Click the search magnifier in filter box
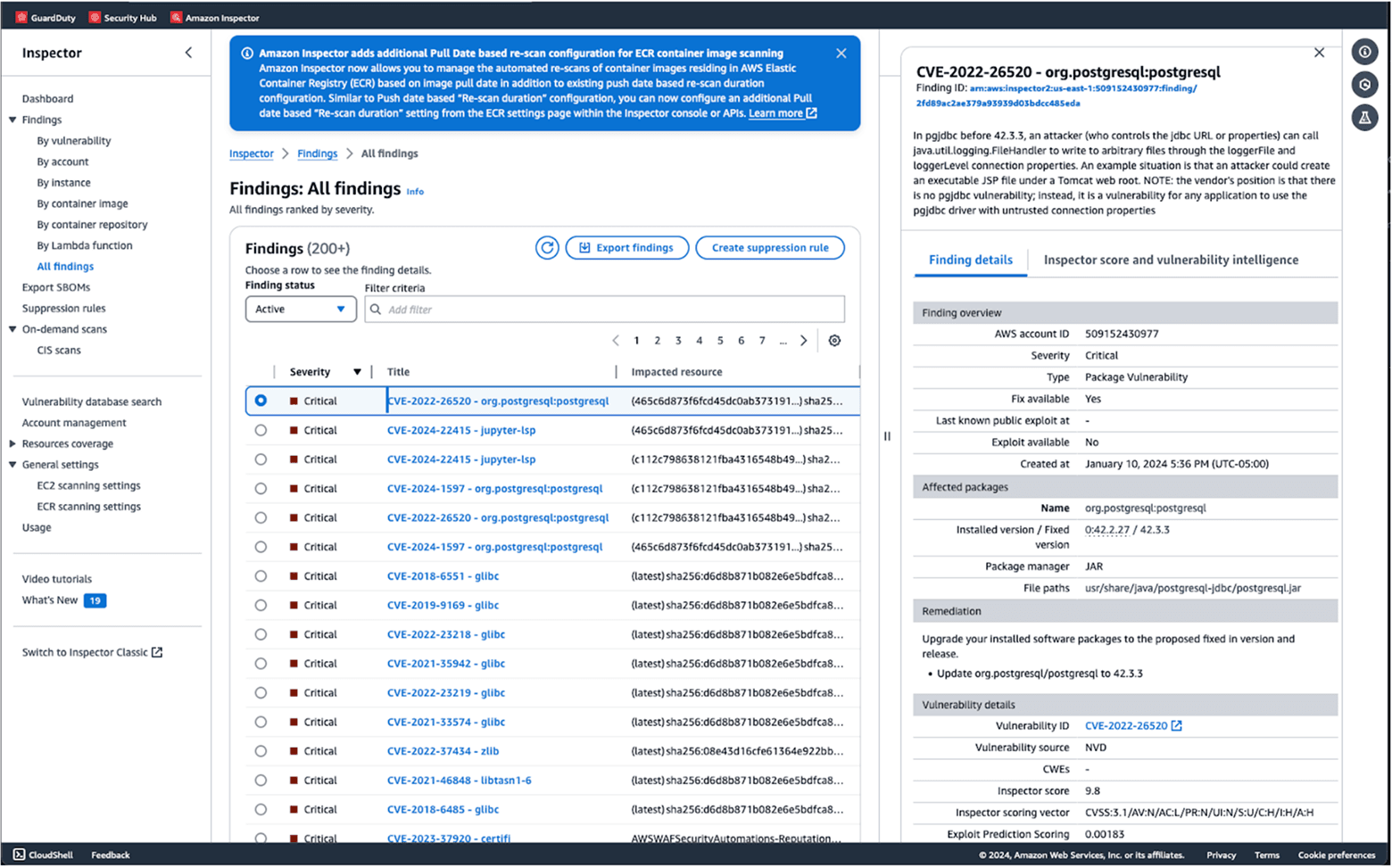This screenshot has width=1392, height=868. [376, 310]
